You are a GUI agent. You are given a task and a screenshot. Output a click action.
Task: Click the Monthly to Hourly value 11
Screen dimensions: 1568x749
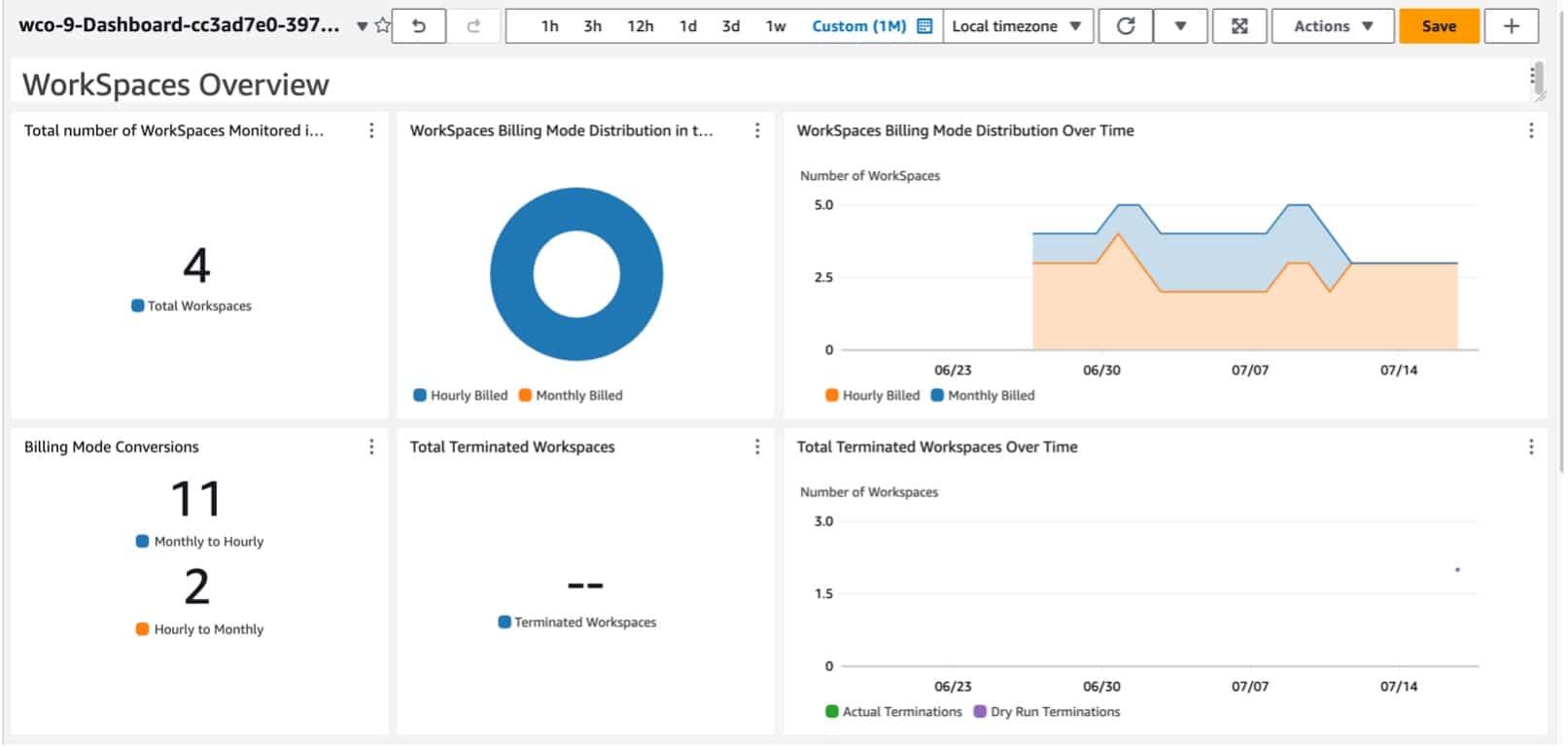tap(196, 499)
